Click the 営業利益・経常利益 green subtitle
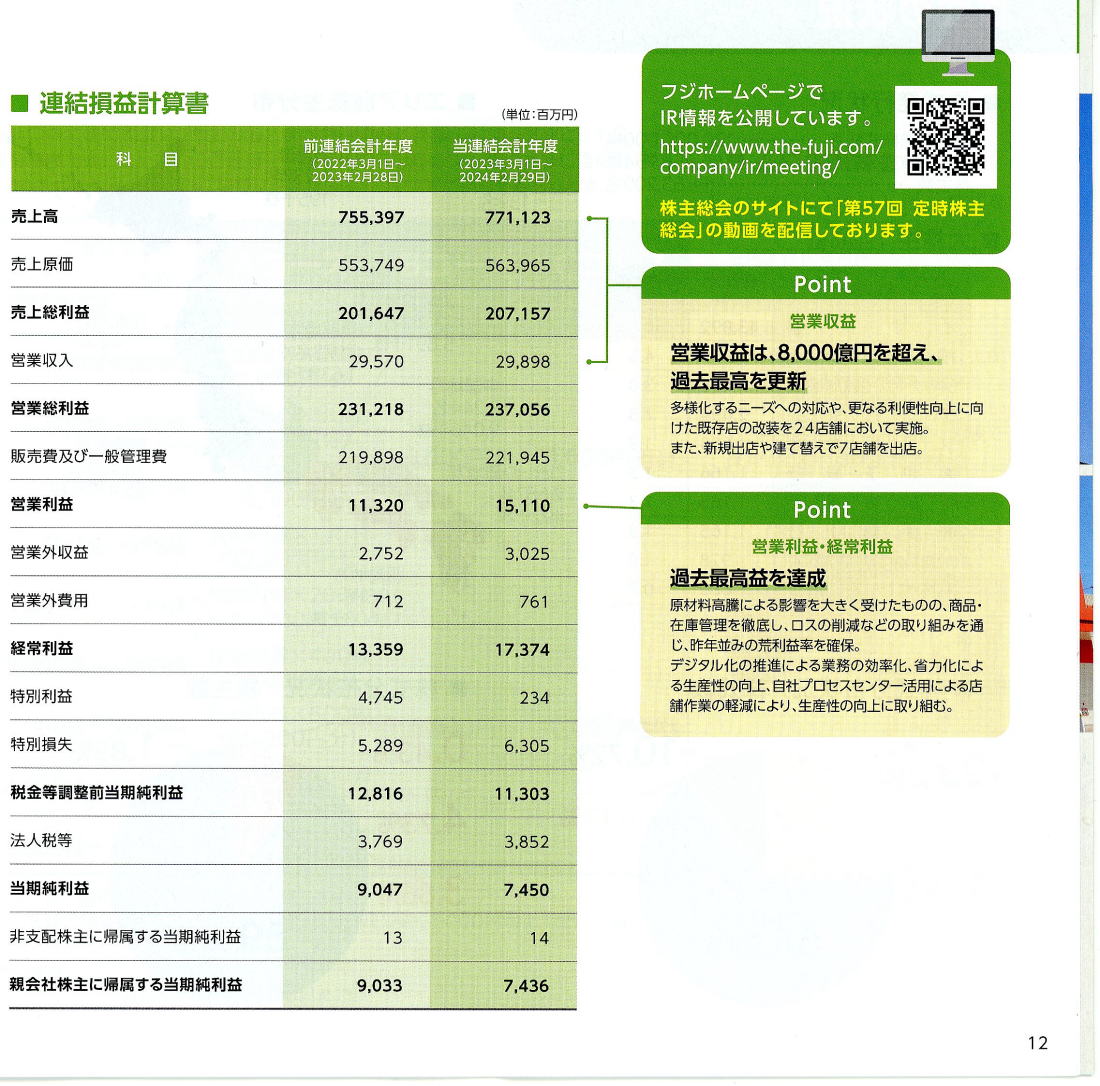The height and width of the screenshot is (1086, 1100). pyautogui.click(x=822, y=547)
